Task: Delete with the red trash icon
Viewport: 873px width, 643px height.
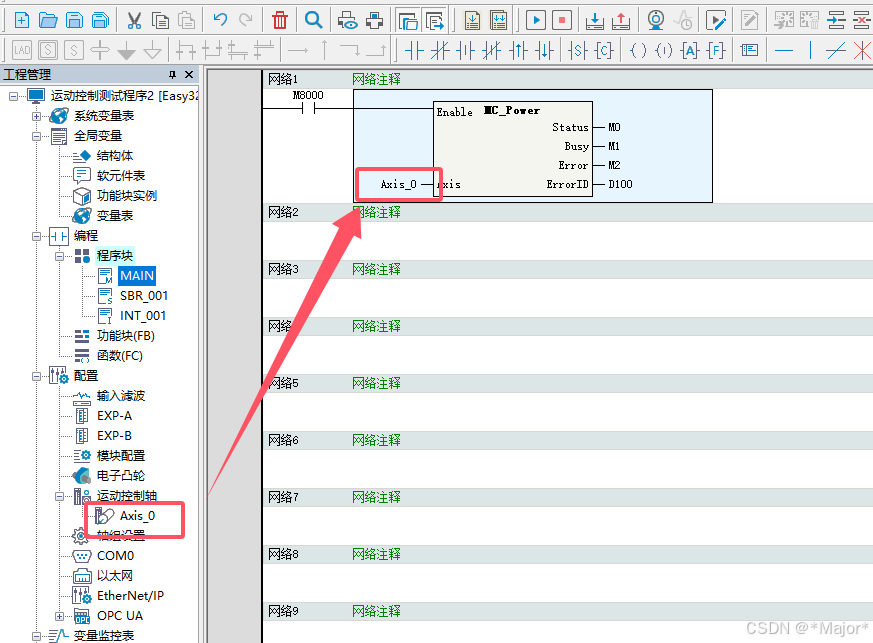Action: pos(279,21)
